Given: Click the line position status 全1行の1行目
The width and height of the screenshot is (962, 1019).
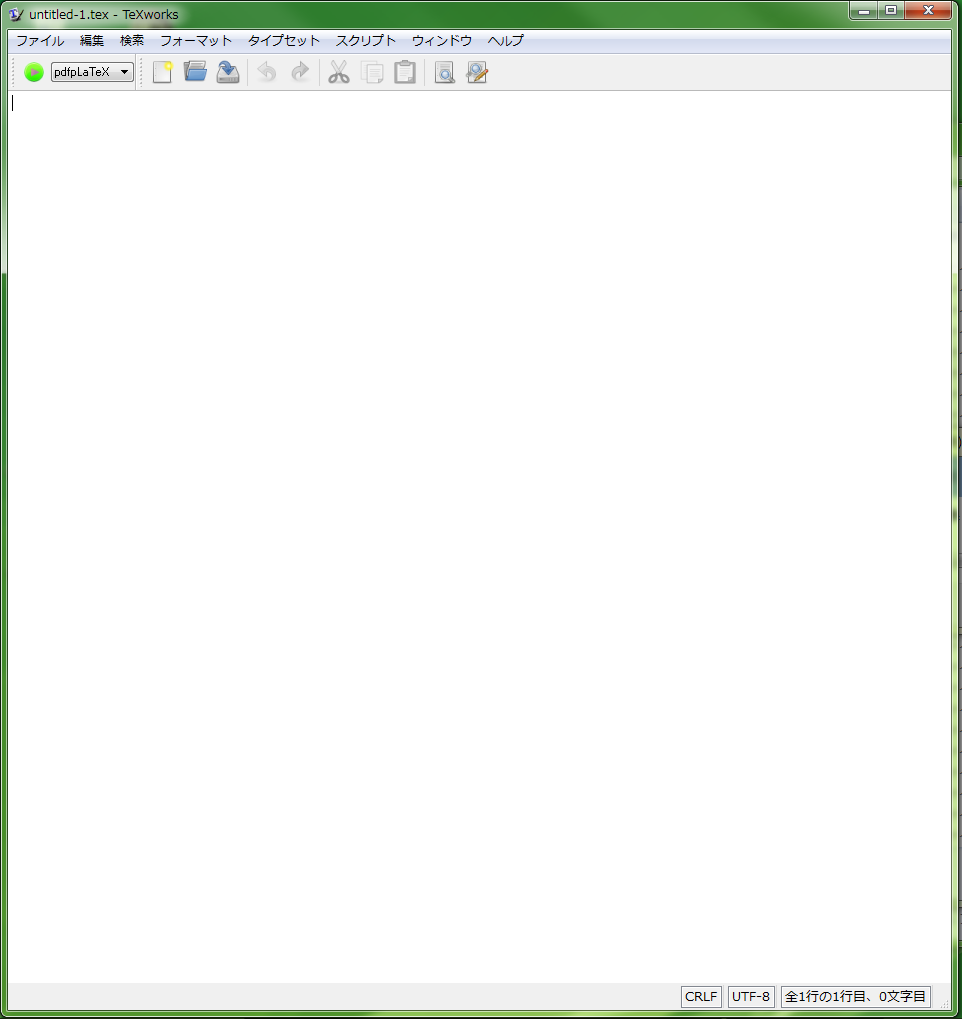Looking at the screenshot, I should click(x=855, y=996).
